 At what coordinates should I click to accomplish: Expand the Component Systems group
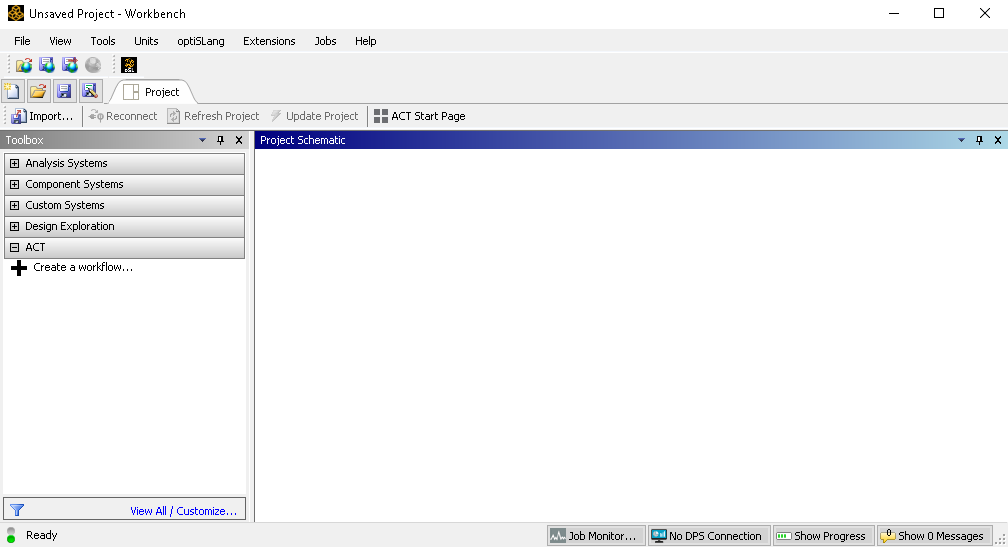click(x=15, y=184)
